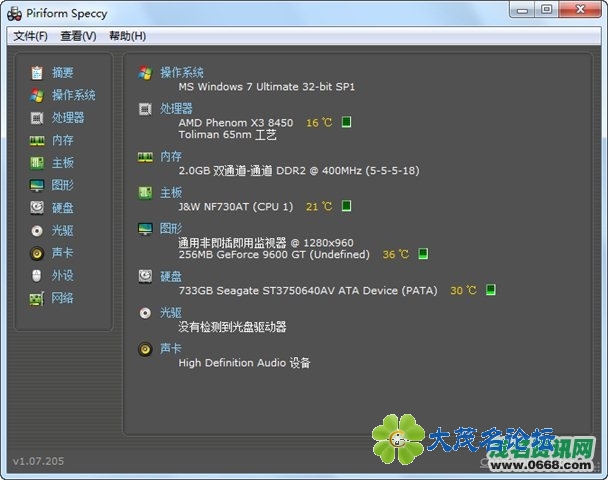The height and width of the screenshot is (480, 608).
Task: Click the Toliman 65nm 工艺 text
Action: click(228, 135)
